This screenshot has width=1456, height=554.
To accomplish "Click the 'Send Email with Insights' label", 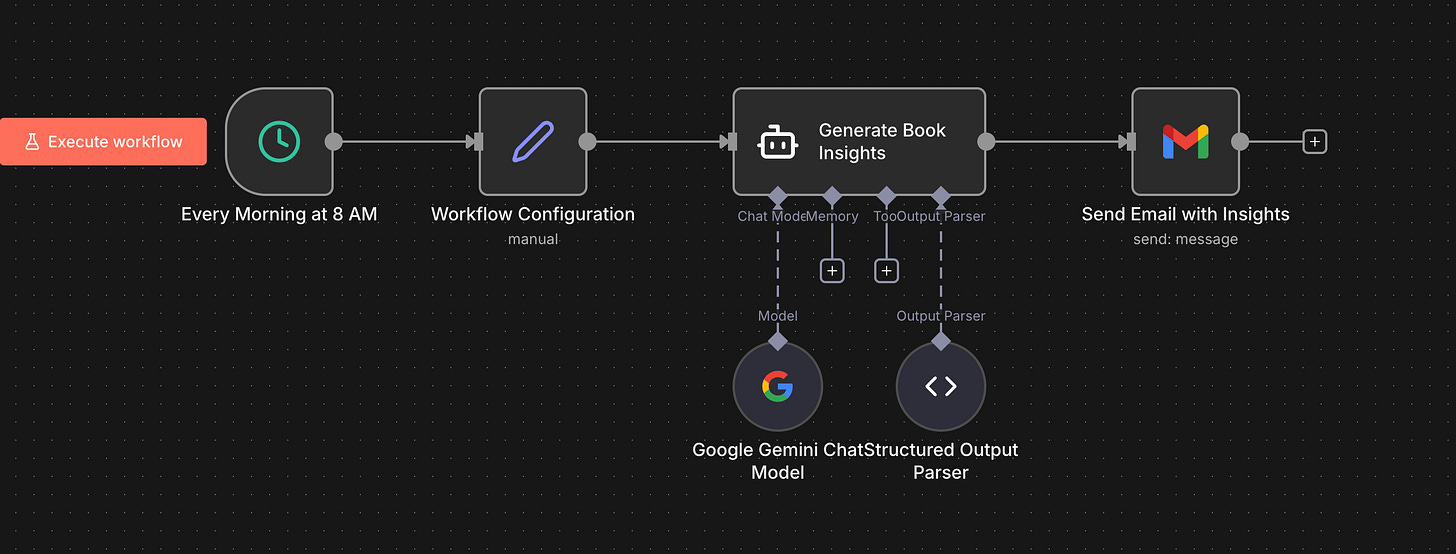I will [x=1186, y=214].
